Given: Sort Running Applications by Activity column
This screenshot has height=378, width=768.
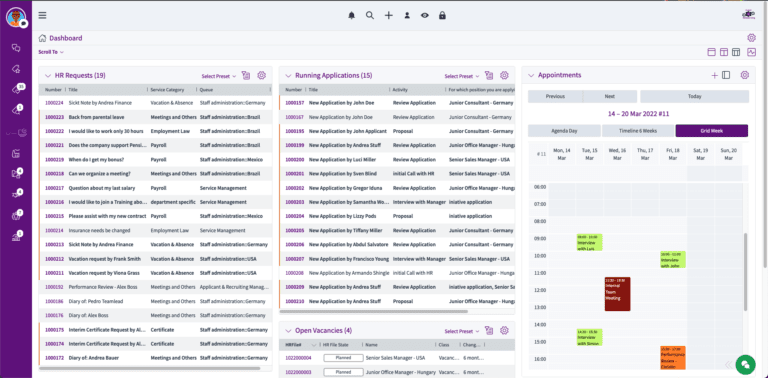Looking at the screenshot, I should [400, 90].
